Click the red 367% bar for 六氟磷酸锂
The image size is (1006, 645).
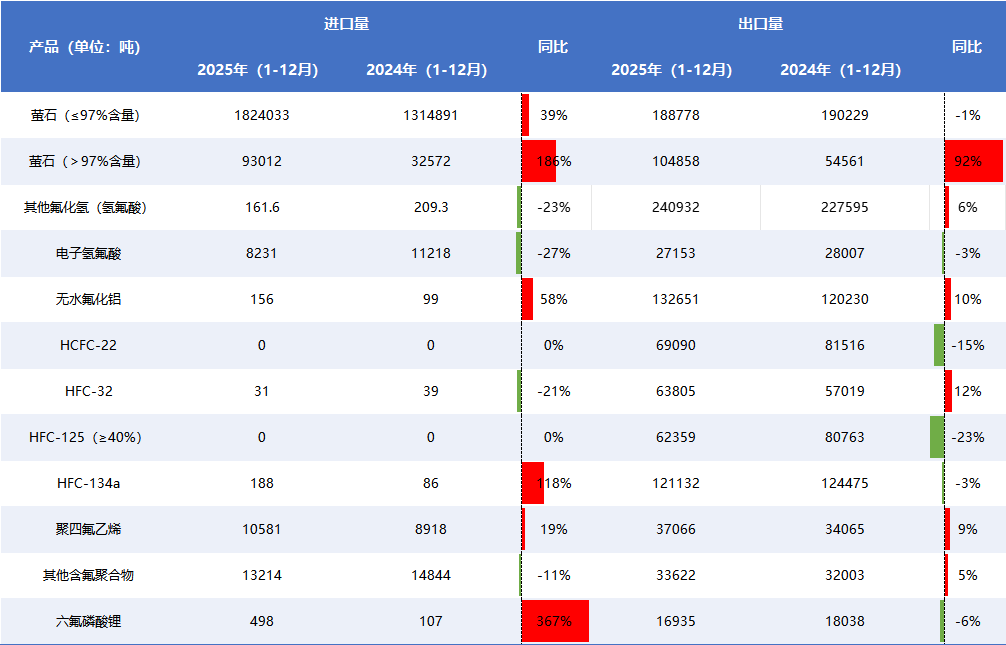(x=555, y=621)
